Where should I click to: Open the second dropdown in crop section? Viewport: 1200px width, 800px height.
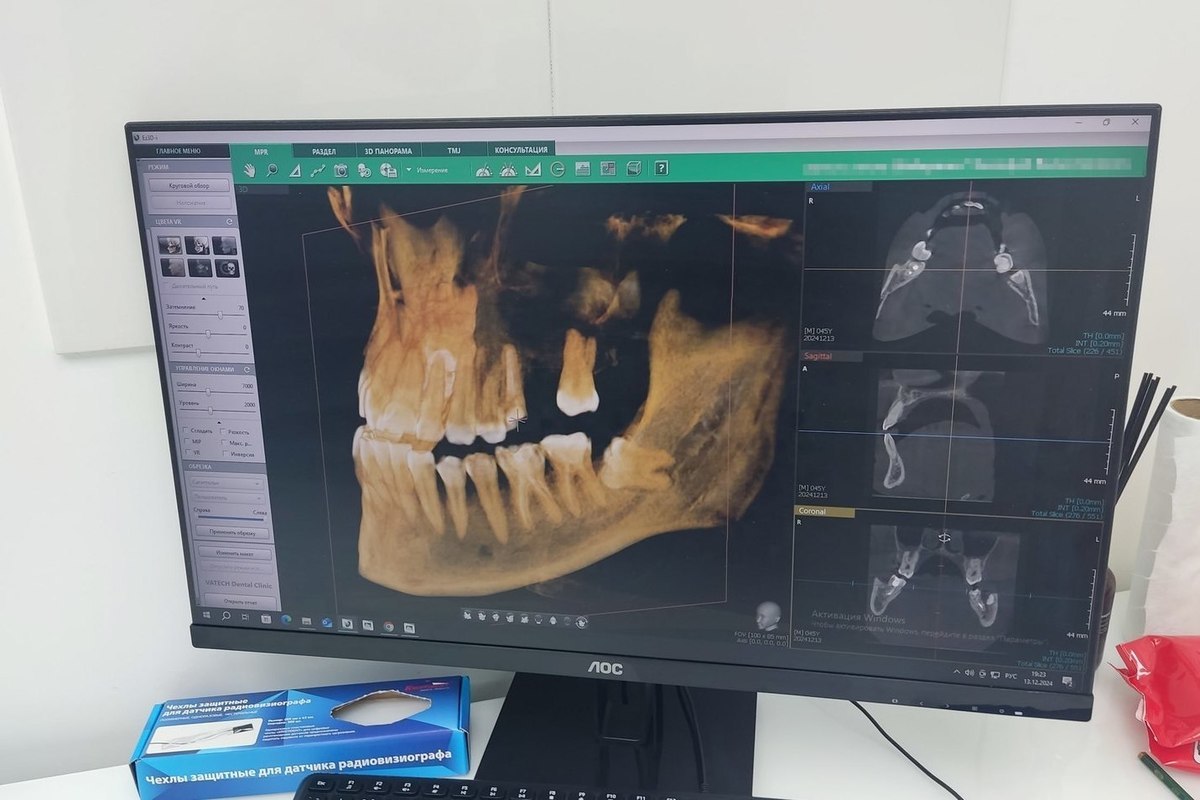pos(224,497)
